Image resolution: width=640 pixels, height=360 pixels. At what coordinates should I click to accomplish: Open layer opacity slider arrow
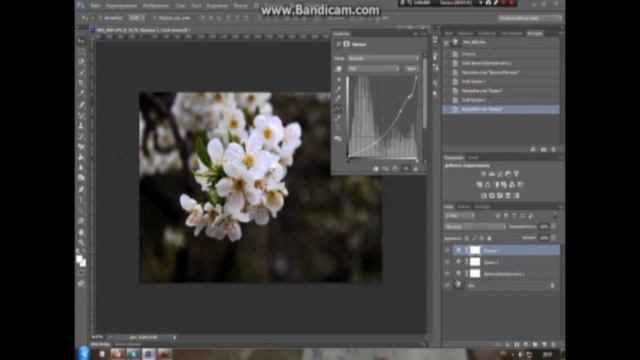[x=554, y=227]
